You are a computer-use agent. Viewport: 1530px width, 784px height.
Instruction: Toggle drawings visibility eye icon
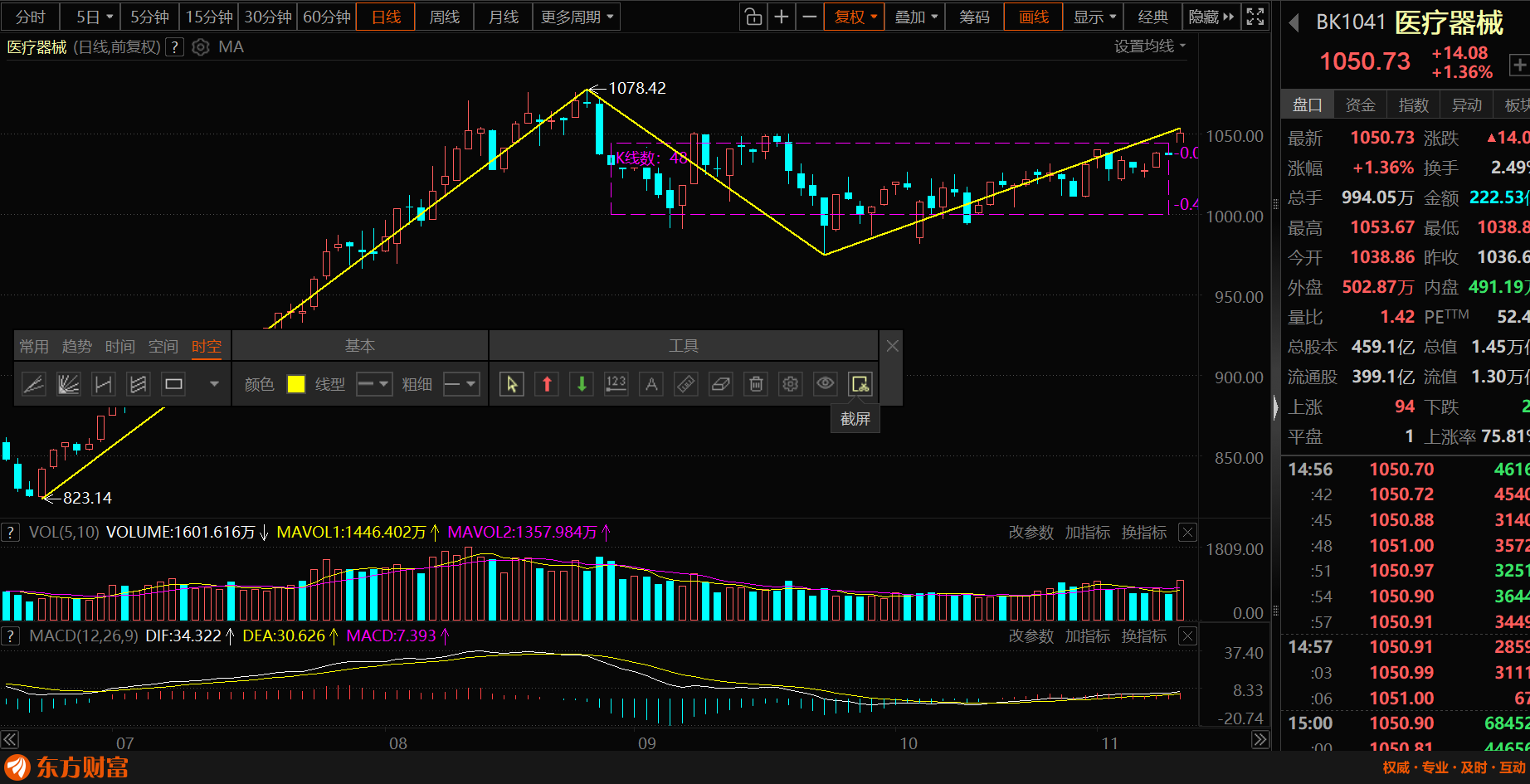[826, 384]
